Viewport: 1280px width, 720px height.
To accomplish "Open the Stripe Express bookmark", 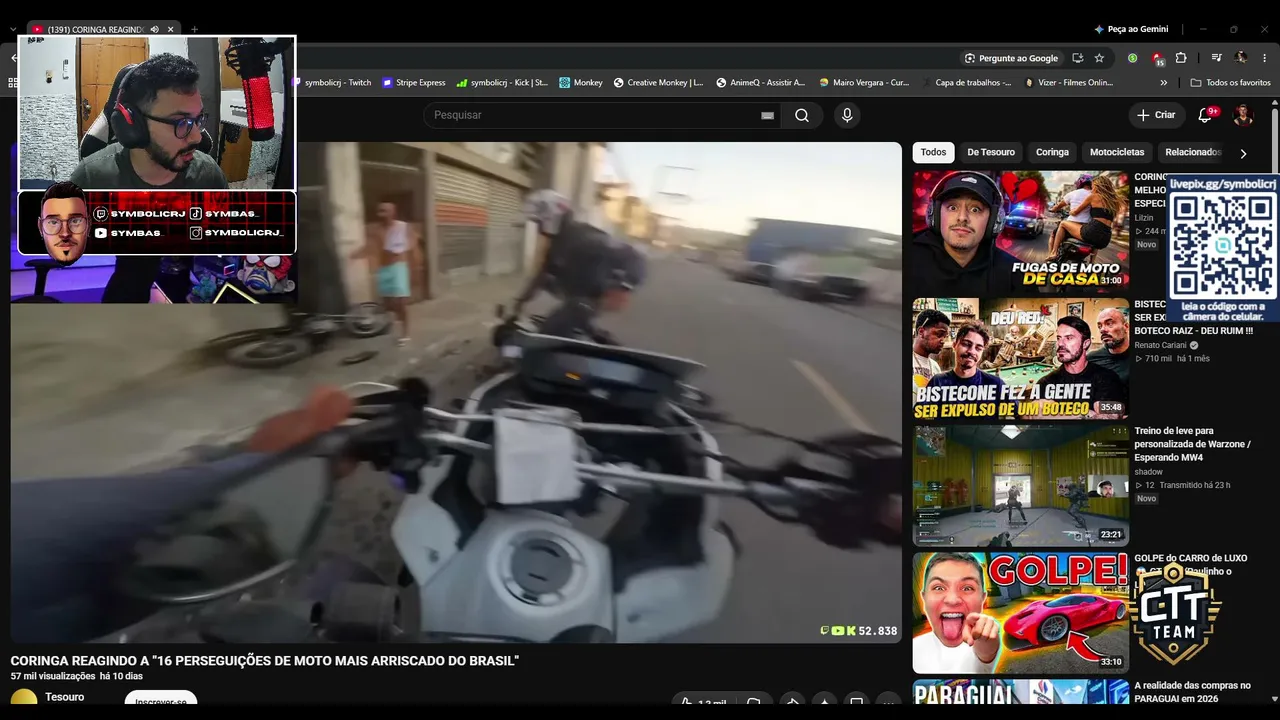I will [x=414, y=83].
